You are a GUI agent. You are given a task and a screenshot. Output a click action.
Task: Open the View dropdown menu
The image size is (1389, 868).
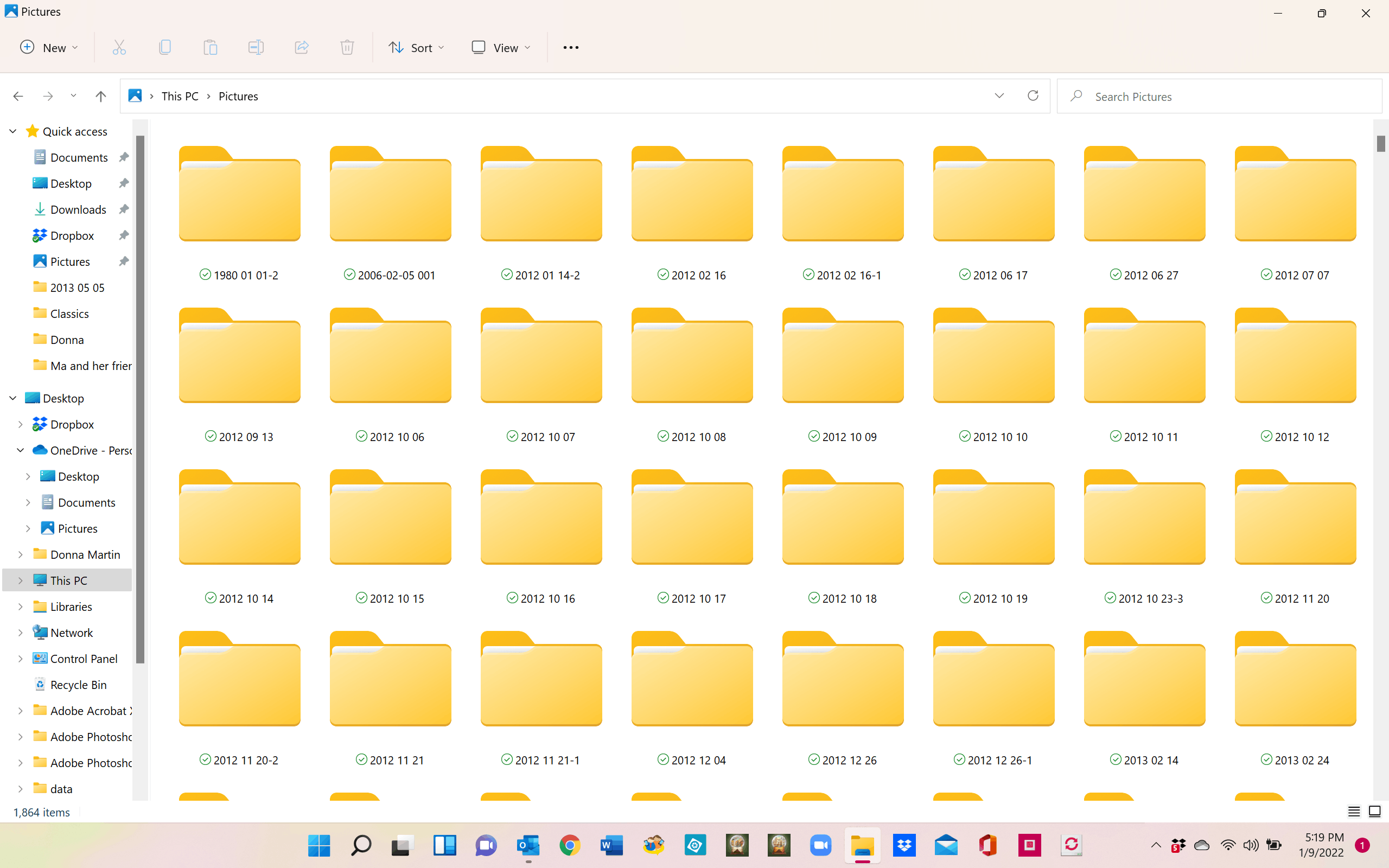(500, 47)
